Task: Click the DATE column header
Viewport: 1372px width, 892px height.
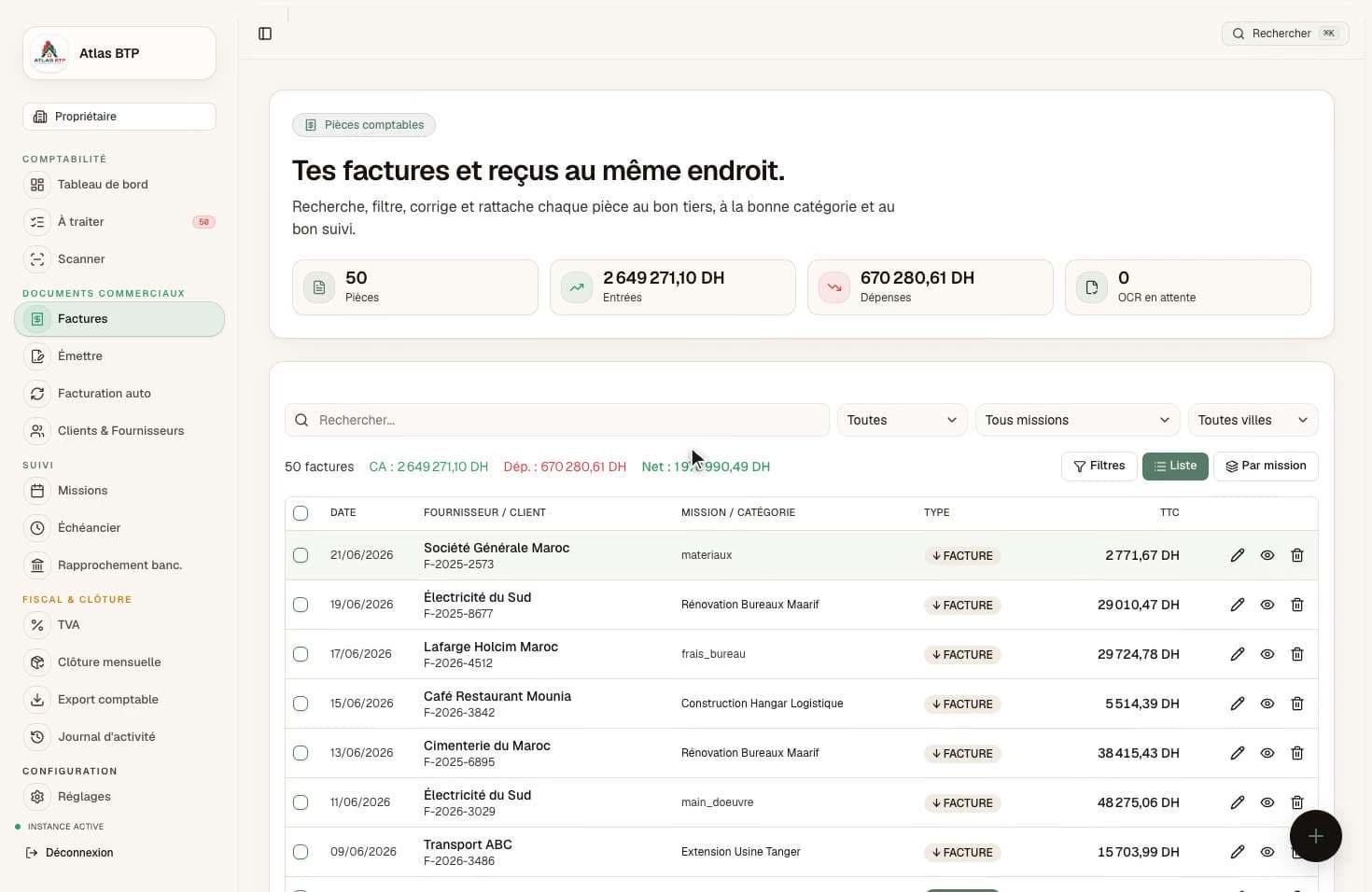Action: pos(343,512)
